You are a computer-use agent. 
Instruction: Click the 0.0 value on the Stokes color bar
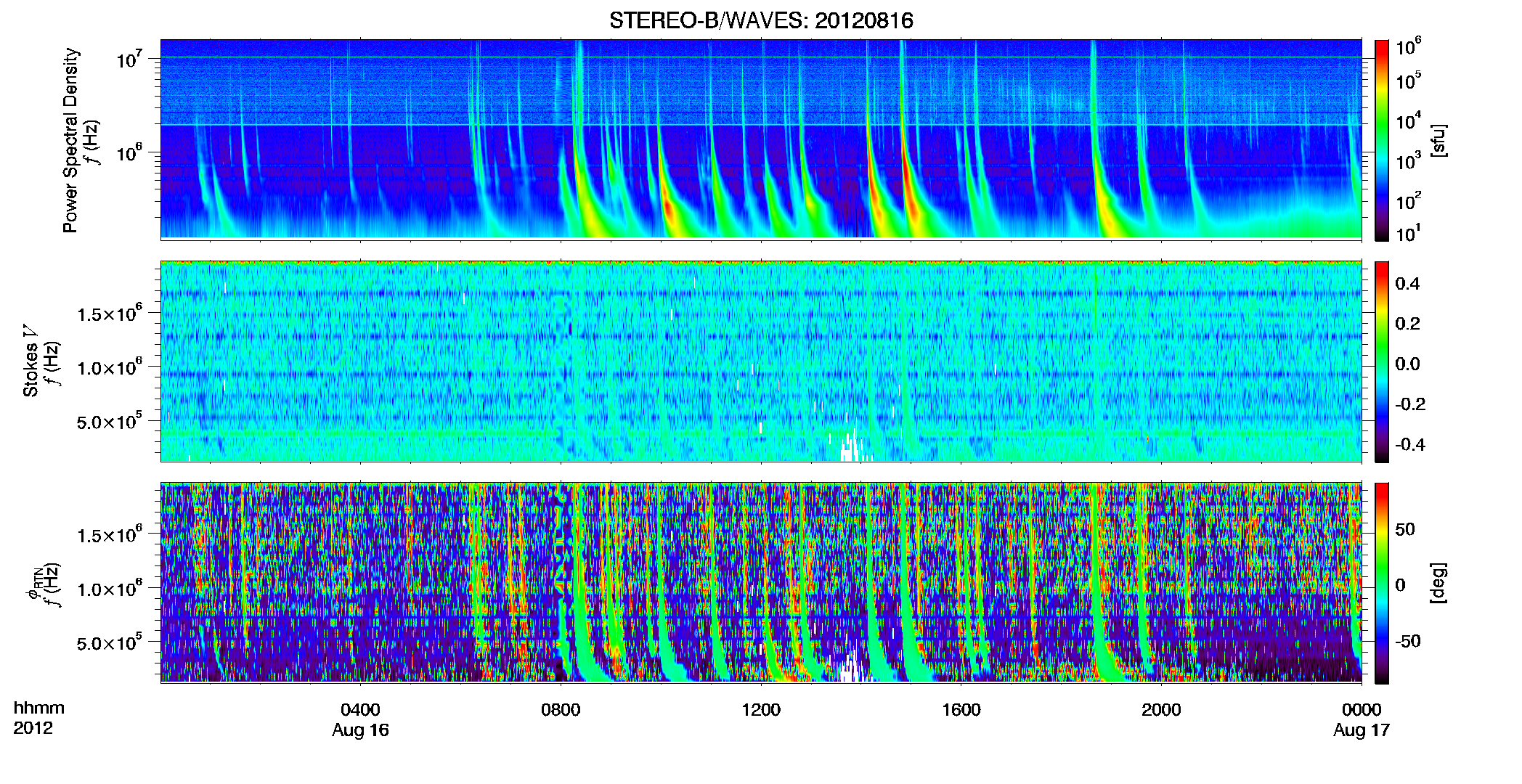point(1407,364)
